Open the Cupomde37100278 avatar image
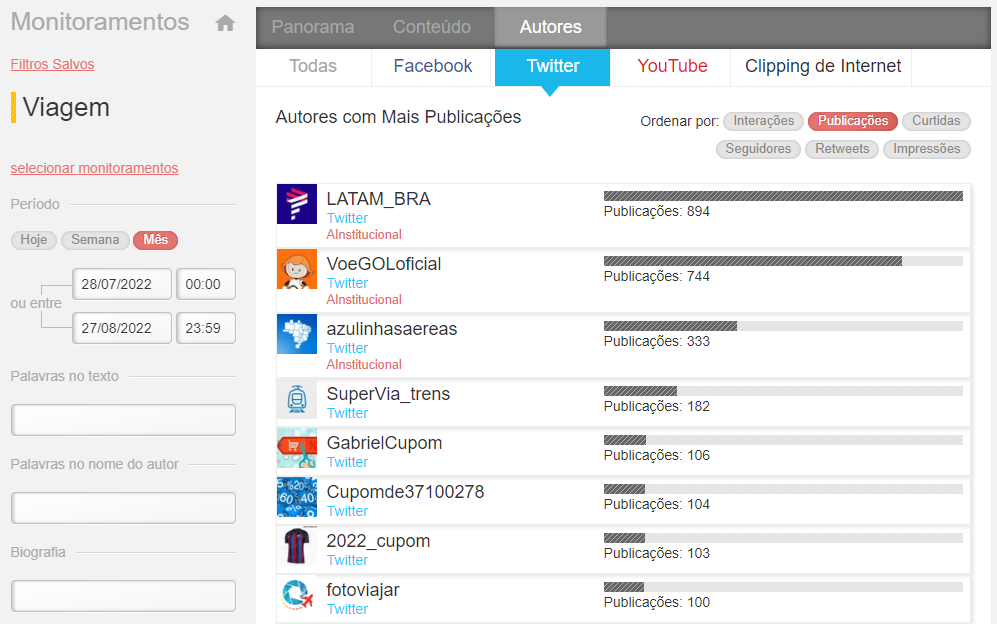997x624 pixels. tap(297, 497)
